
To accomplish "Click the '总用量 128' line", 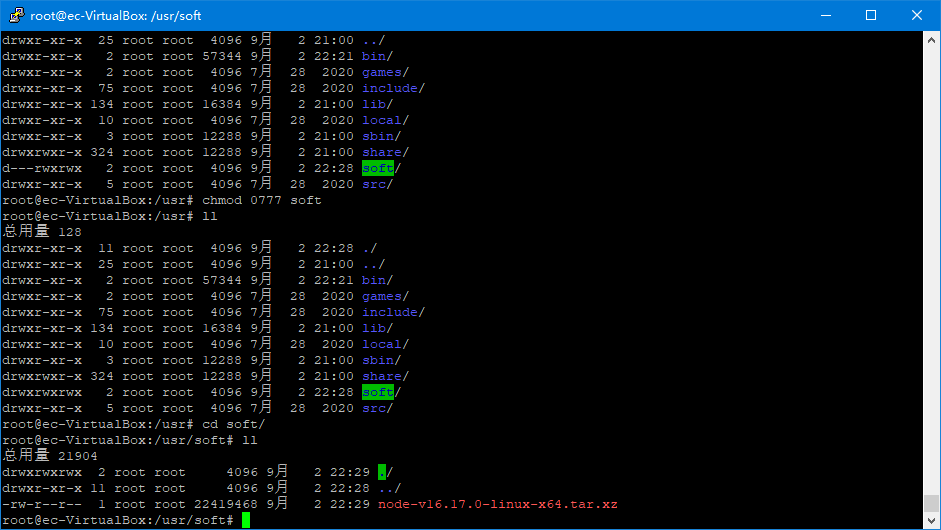I will 42,232.
